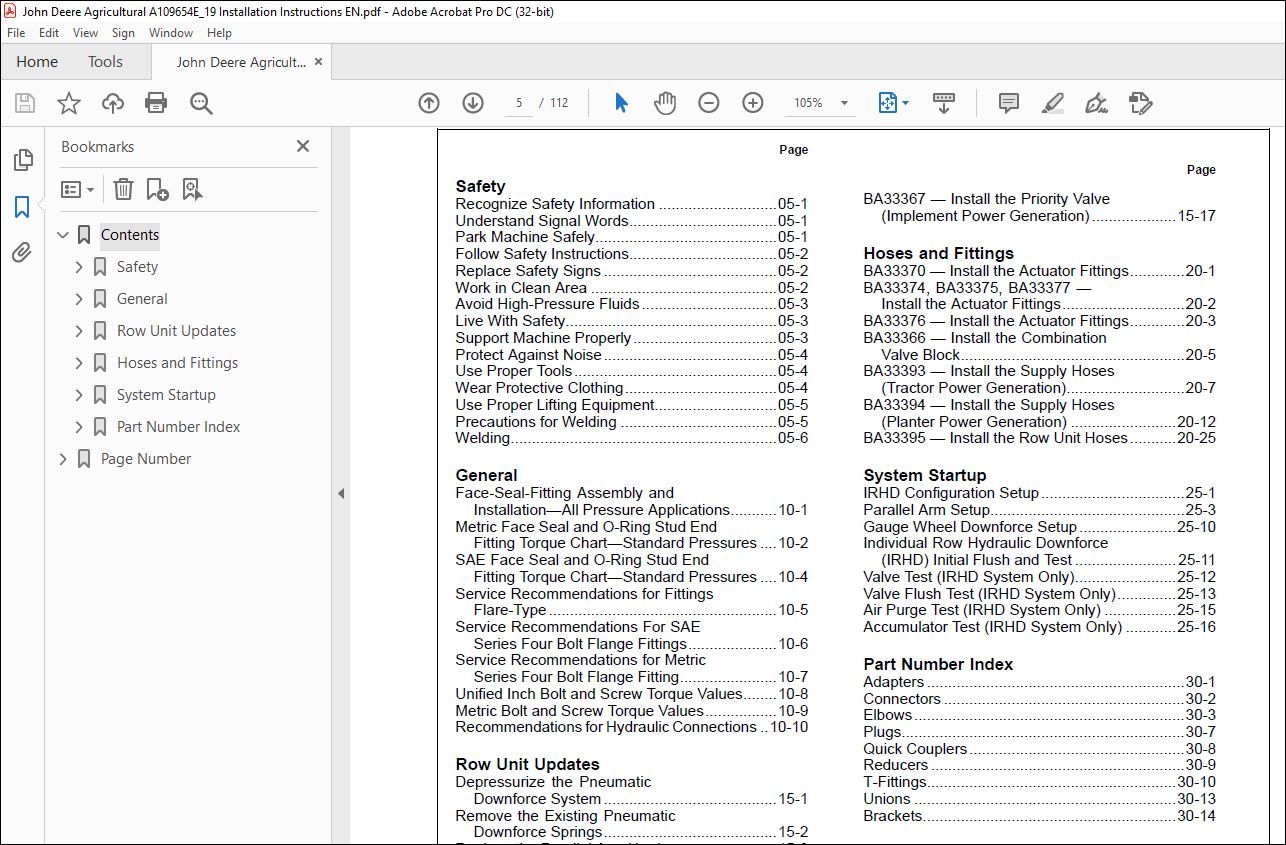This screenshot has height=845, width=1286.
Task: Select the Contents bookmark
Action: click(x=130, y=235)
